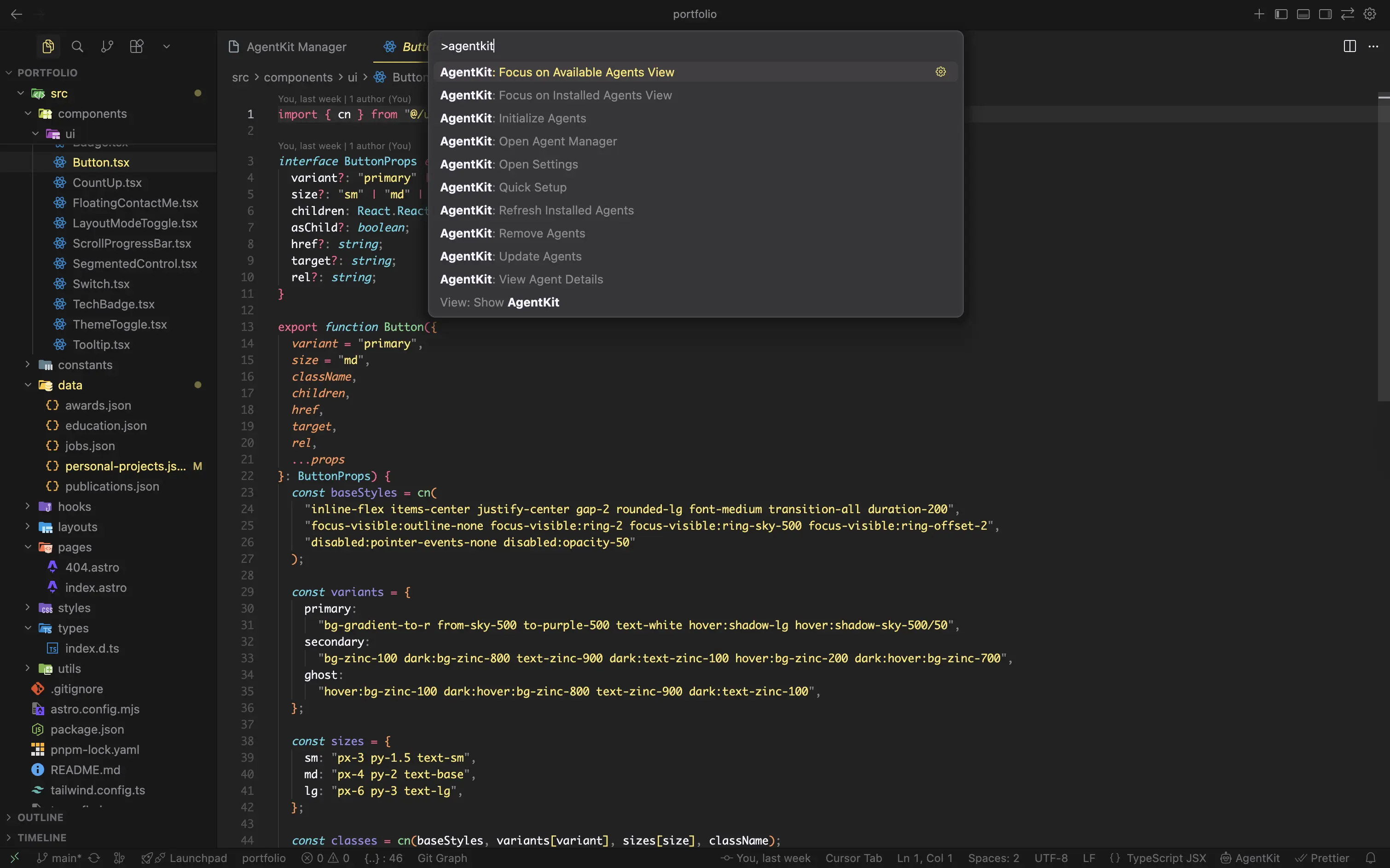Click the command palette input field
1390x868 pixels.
(x=695, y=46)
